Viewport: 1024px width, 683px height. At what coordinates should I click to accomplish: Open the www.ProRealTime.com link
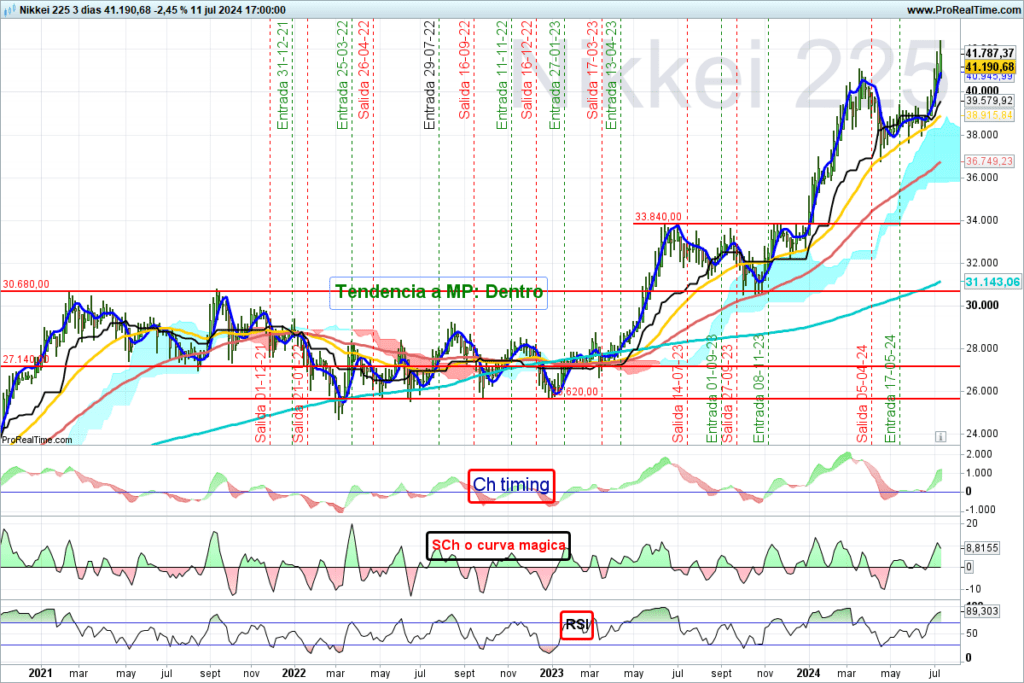964,10
